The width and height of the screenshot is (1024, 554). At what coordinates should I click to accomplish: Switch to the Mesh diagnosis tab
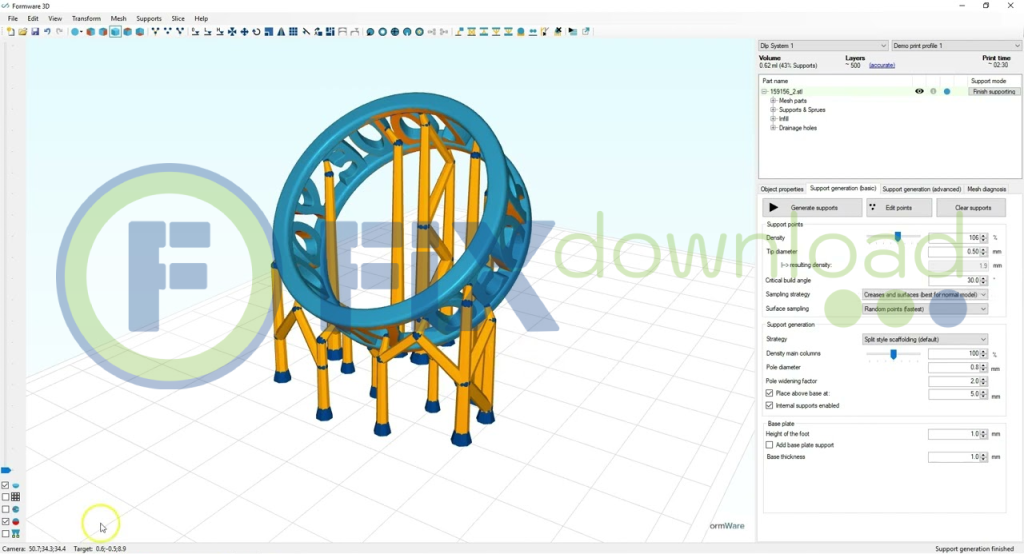click(x=986, y=189)
